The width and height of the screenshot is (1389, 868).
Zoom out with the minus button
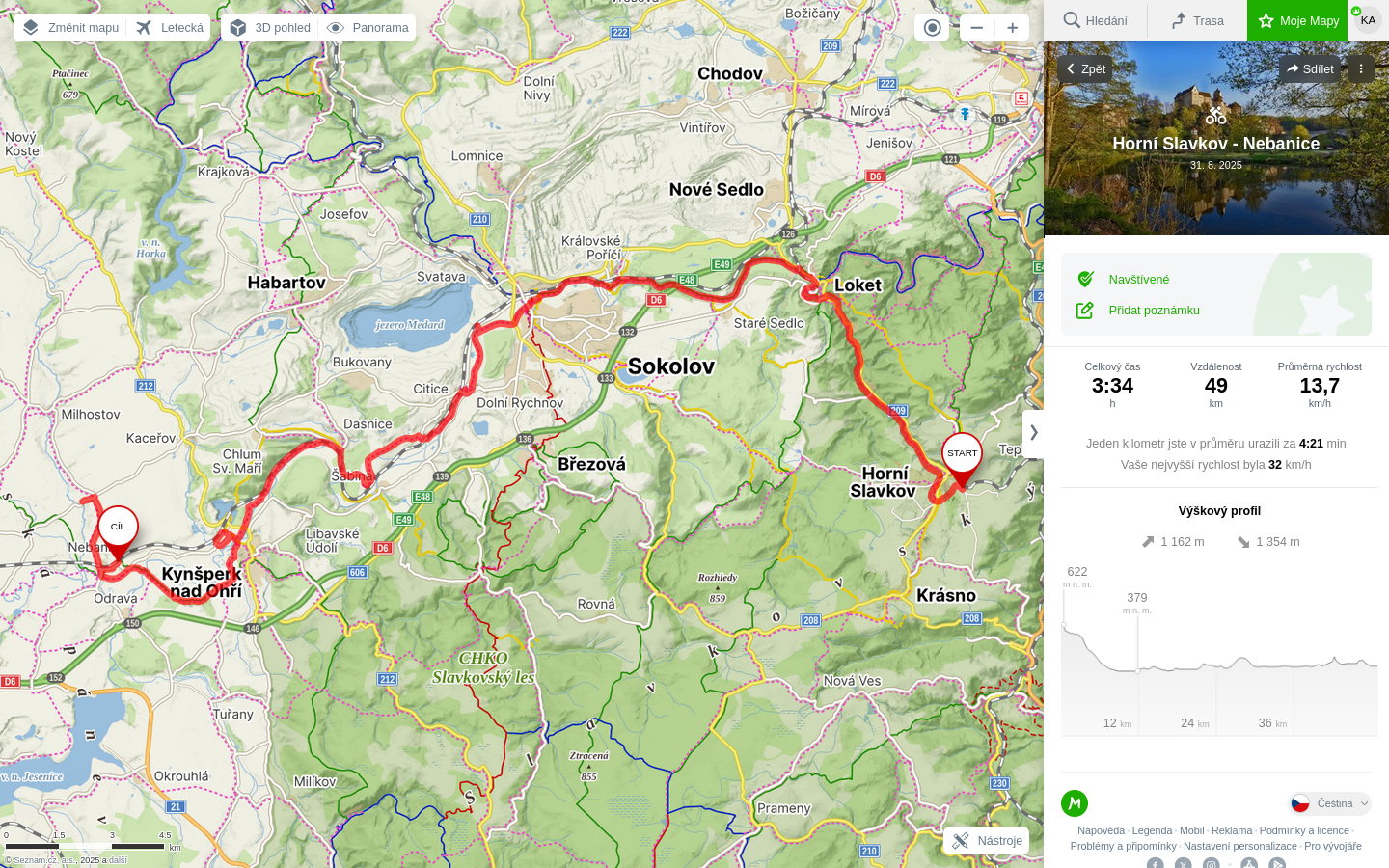pos(977,27)
